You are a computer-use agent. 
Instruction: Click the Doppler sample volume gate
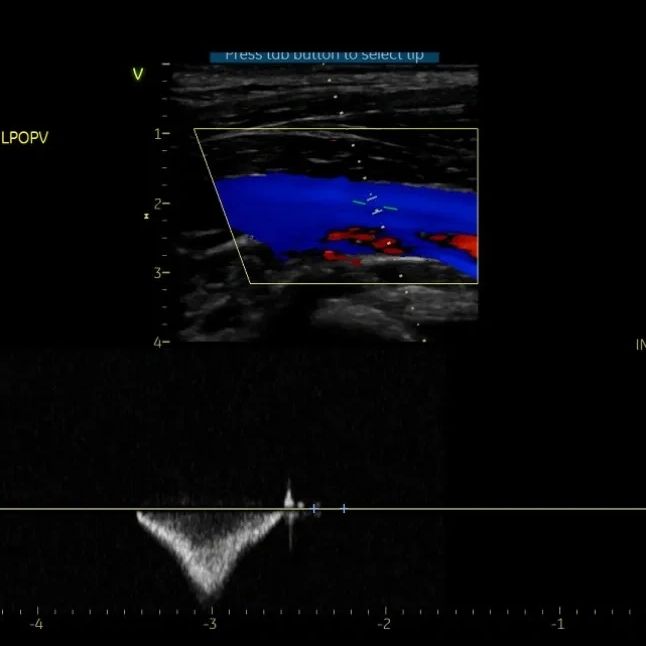[375, 205]
